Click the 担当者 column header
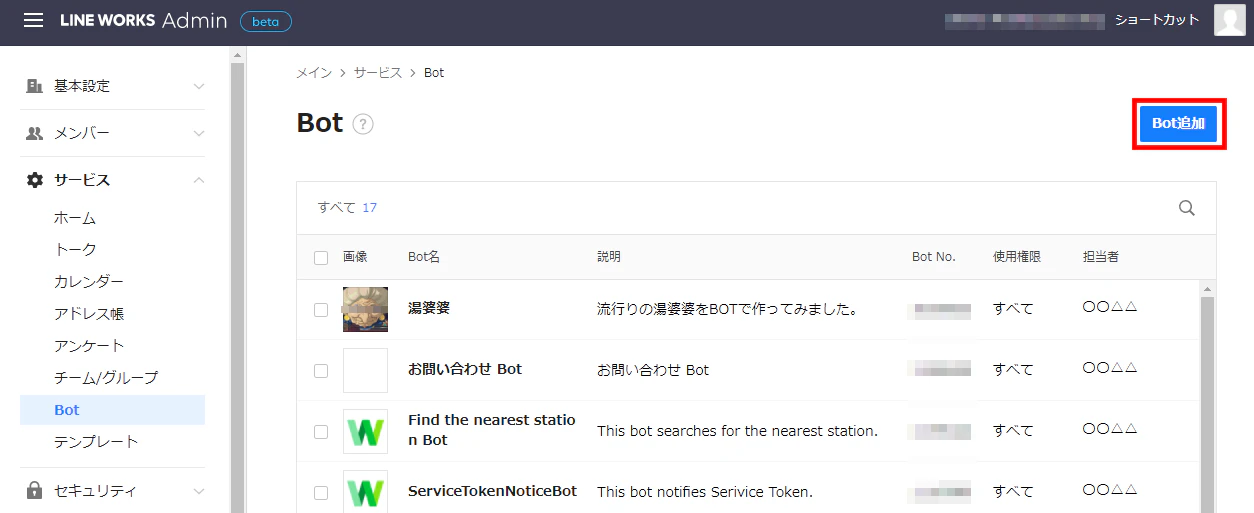Screen dimensions: 1254x513 pyautogui.click(x=1101, y=257)
